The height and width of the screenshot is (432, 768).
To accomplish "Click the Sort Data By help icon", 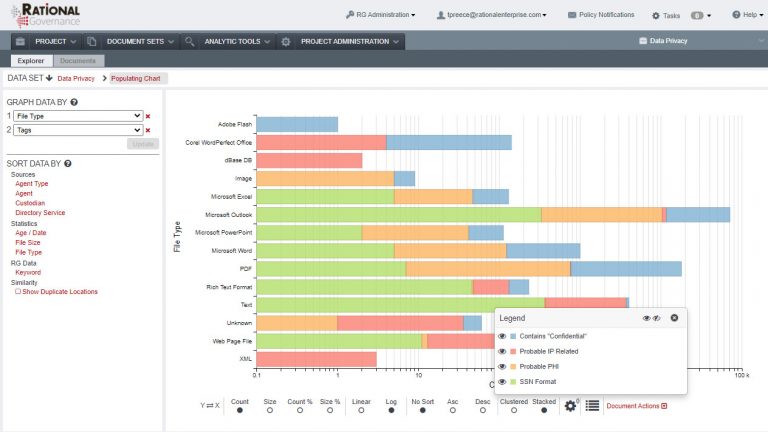I will click(68, 164).
